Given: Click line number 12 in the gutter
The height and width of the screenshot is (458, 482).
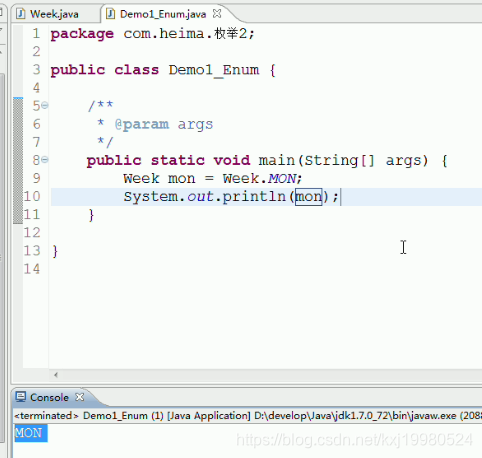Looking at the screenshot, I should pos(32,232).
